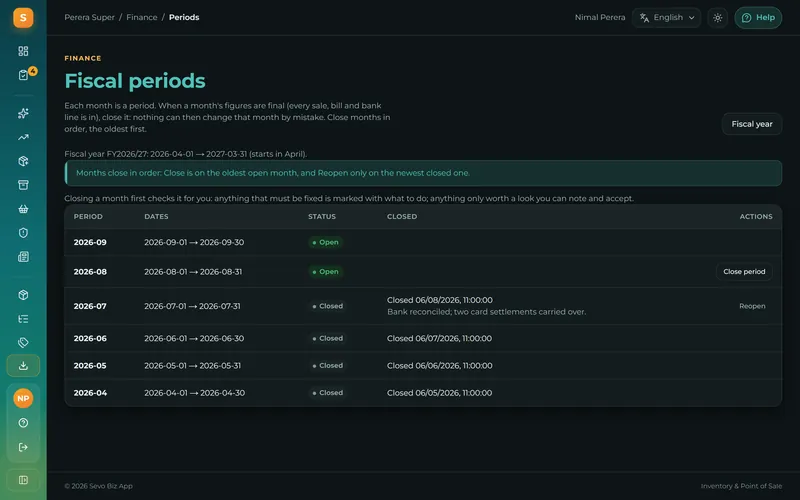Click the Open status badge for 2026-09

coord(326,242)
